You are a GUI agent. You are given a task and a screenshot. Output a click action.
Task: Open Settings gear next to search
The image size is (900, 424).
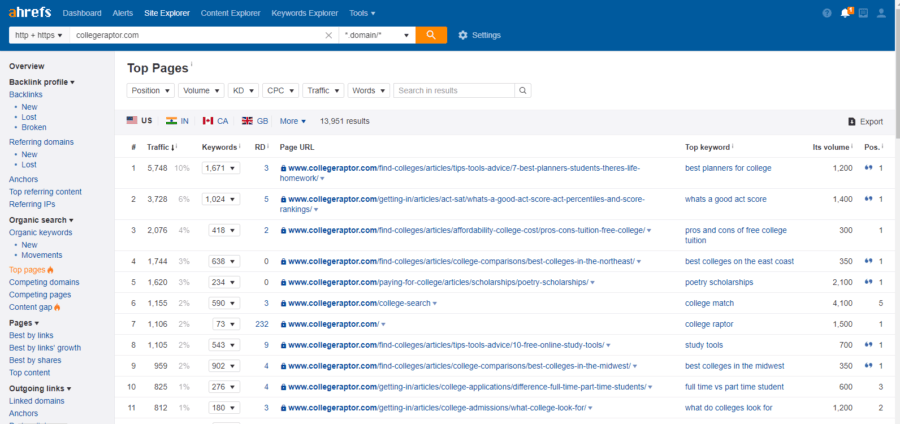click(x=479, y=35)
